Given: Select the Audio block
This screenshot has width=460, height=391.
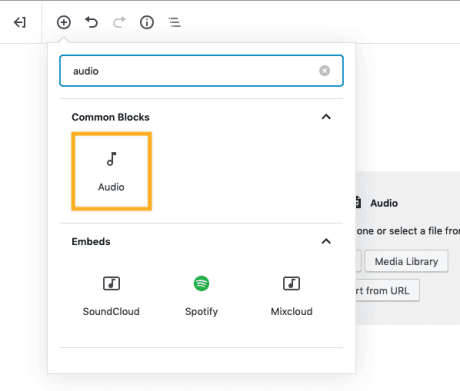Looking at the screenshot, I should coord(112,171).
